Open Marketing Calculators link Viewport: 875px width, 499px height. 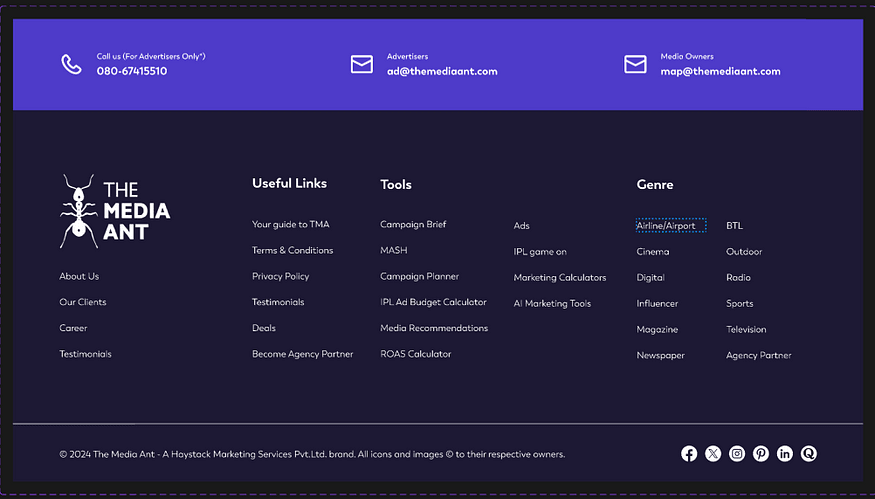pyautogui.click(x=560, y=277)
